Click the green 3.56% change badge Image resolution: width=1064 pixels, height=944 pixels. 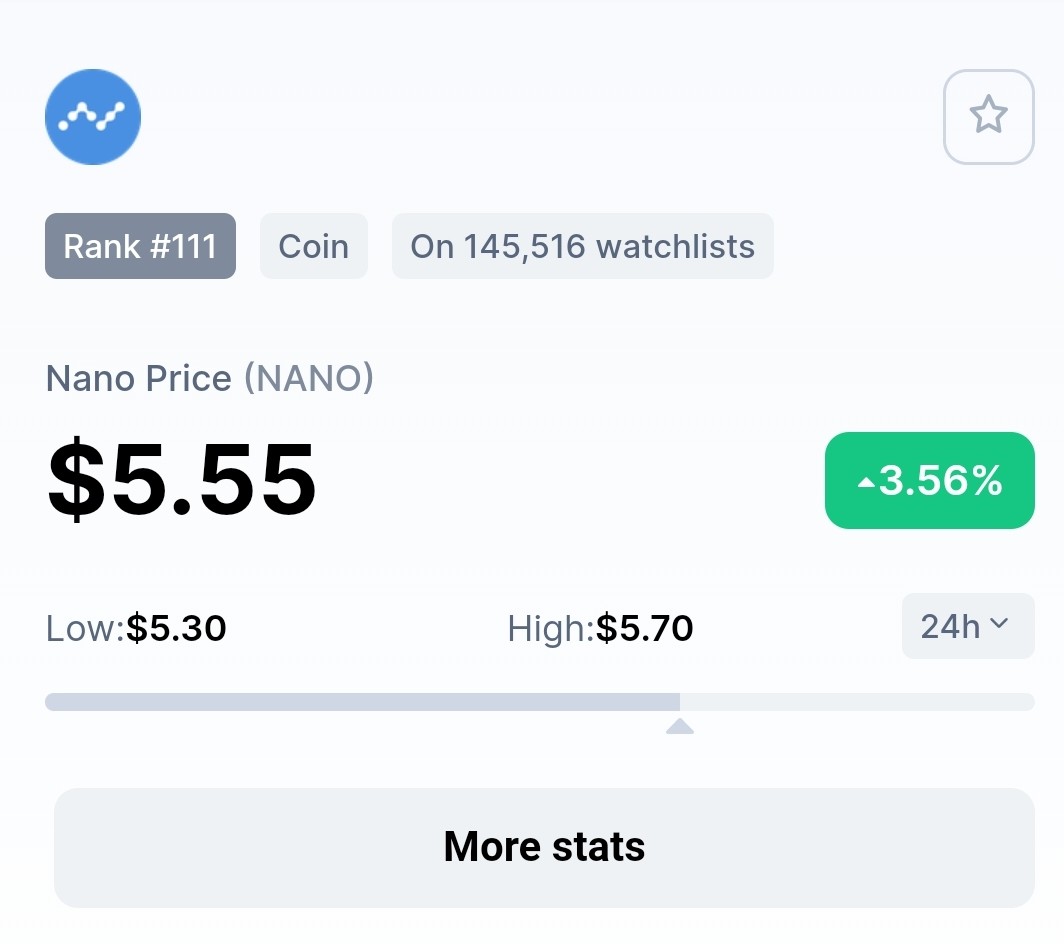(930, 480)
